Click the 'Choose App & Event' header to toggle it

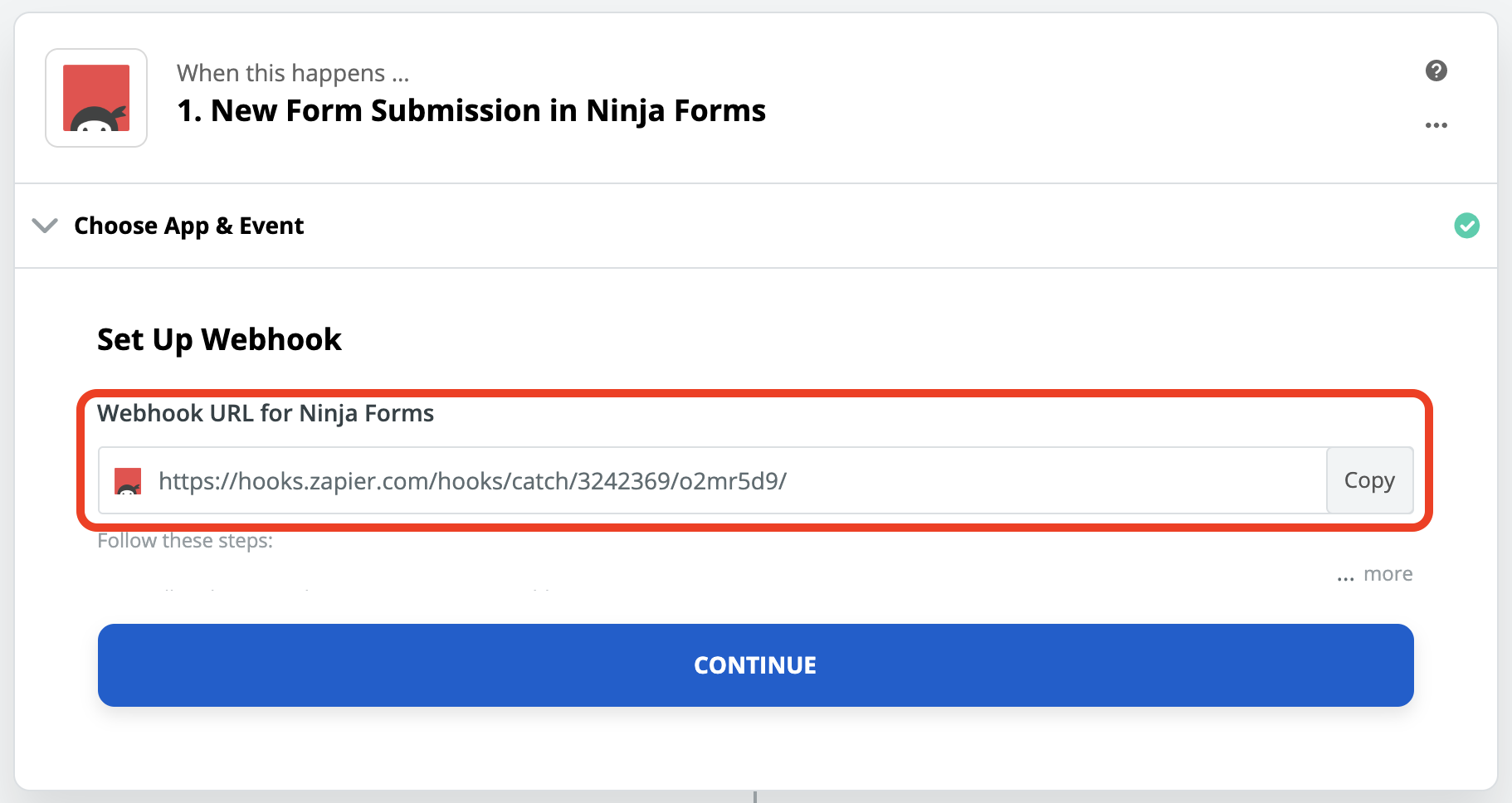click(188, 225)
